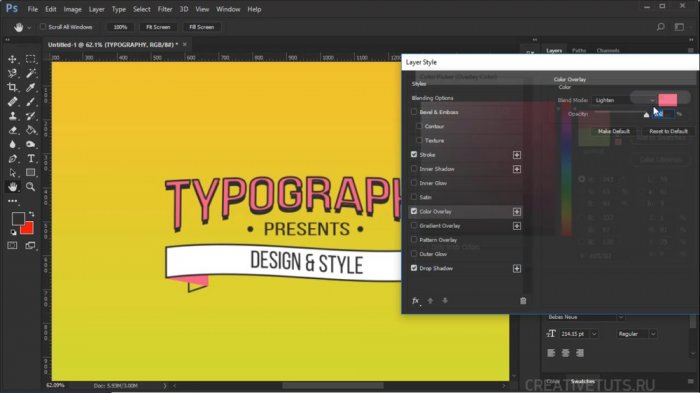Select the History Brush tool

[30, 116]
